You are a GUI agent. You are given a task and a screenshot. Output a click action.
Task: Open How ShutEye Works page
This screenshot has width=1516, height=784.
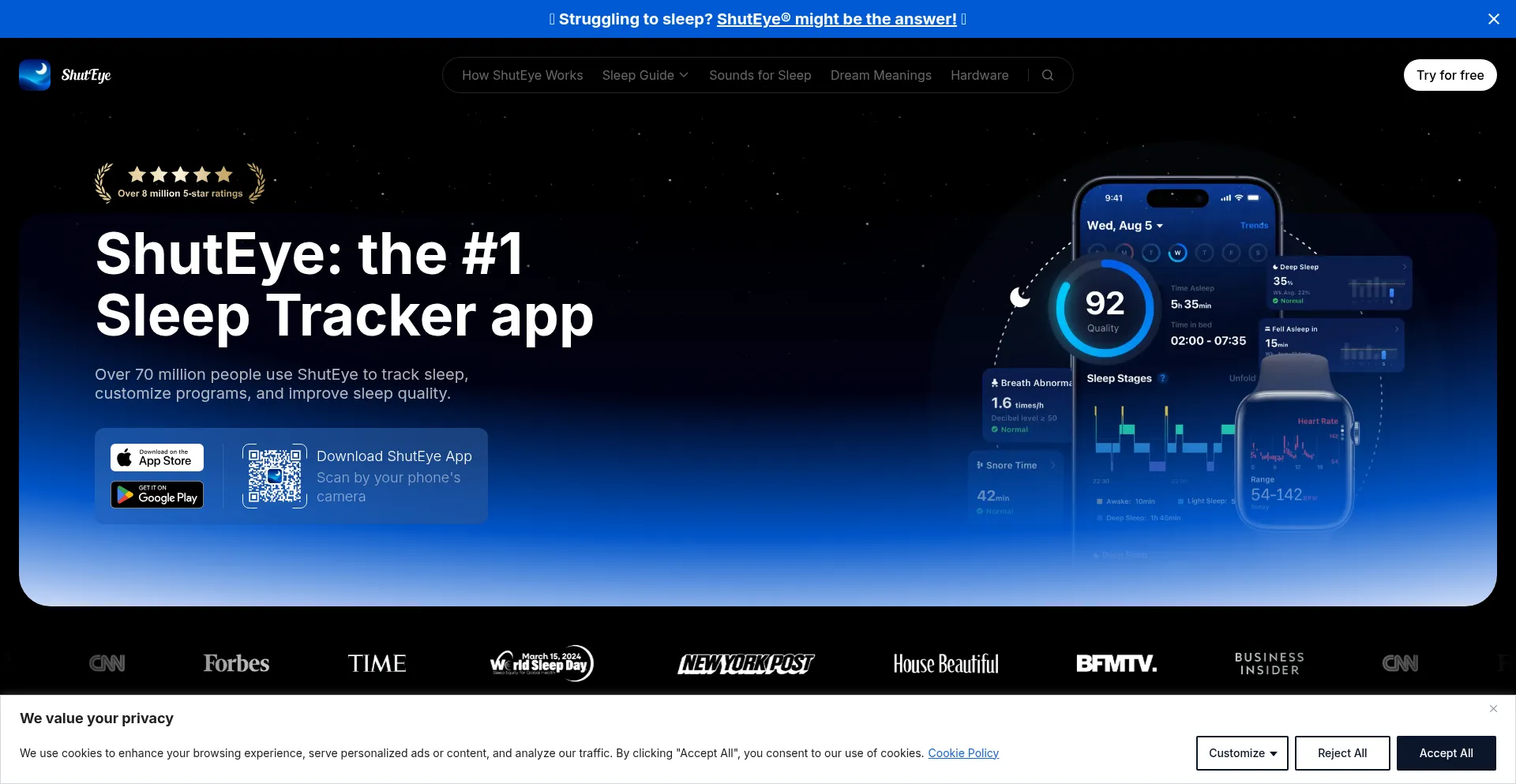coord(523,75)
